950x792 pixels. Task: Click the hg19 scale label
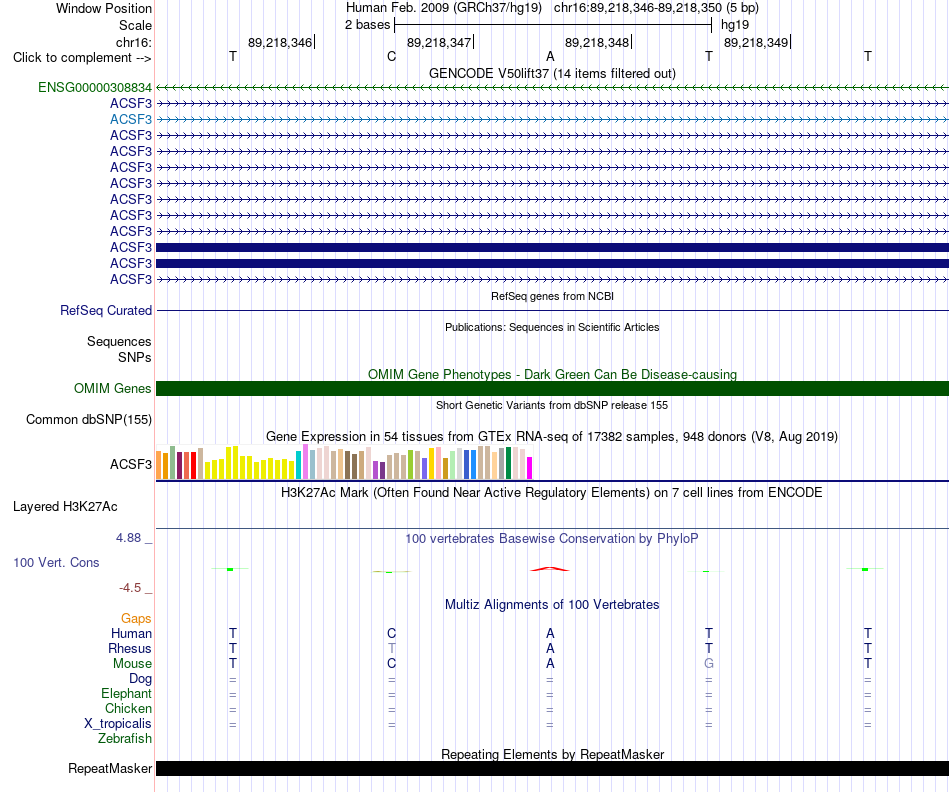(x=735, y=25)
